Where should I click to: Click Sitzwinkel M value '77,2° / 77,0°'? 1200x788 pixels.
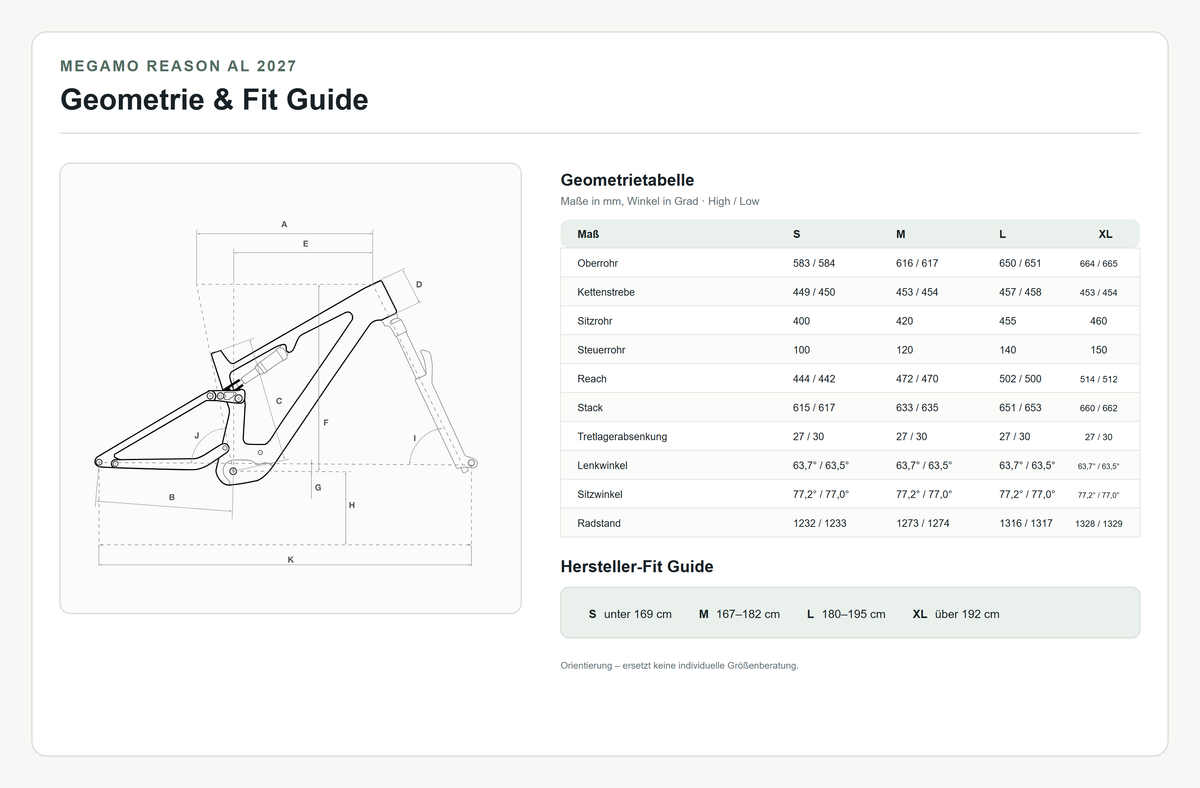pos(924,495)
